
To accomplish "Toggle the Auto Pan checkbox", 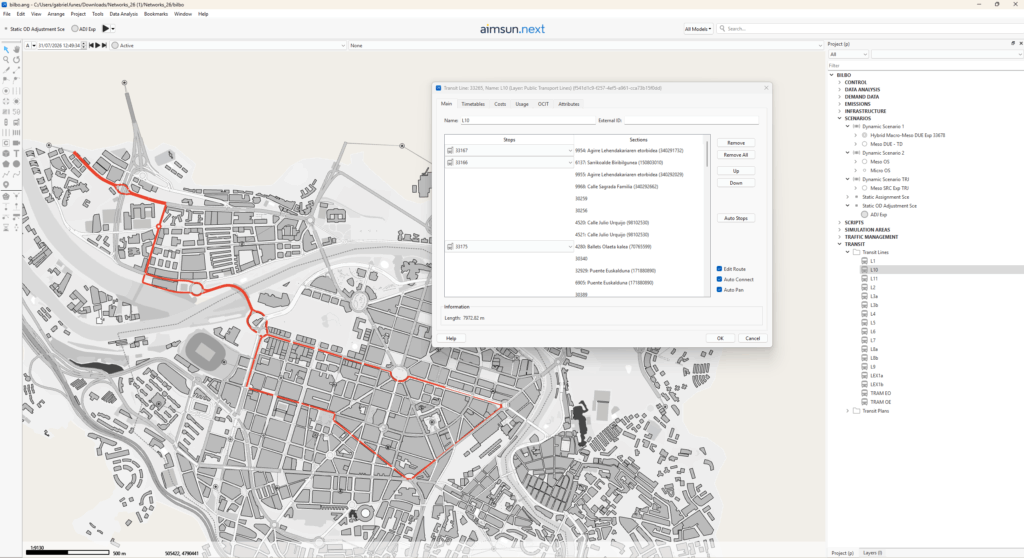I will pos(719,289).
